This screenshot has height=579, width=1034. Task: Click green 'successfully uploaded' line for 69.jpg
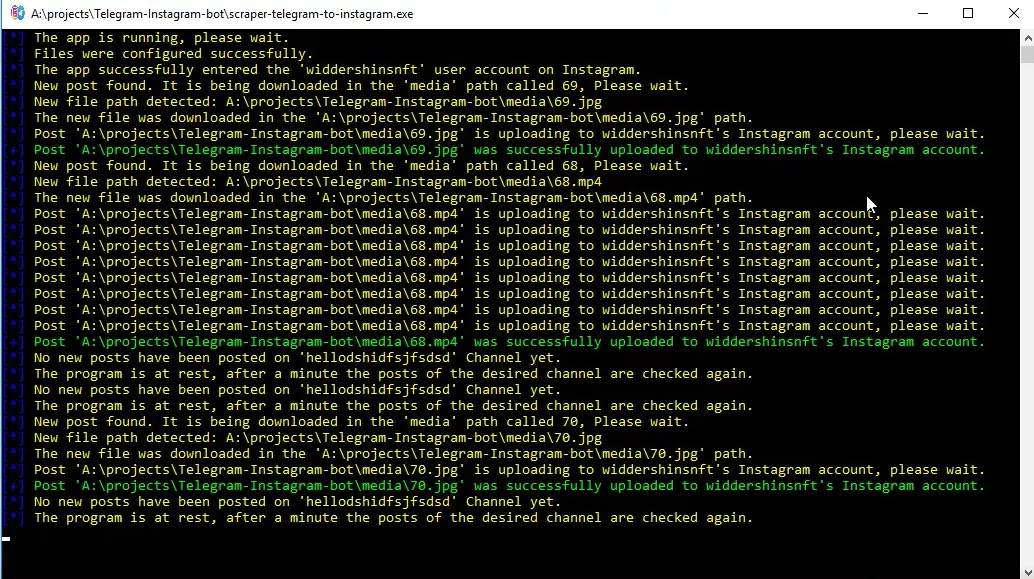coord(509,150)
